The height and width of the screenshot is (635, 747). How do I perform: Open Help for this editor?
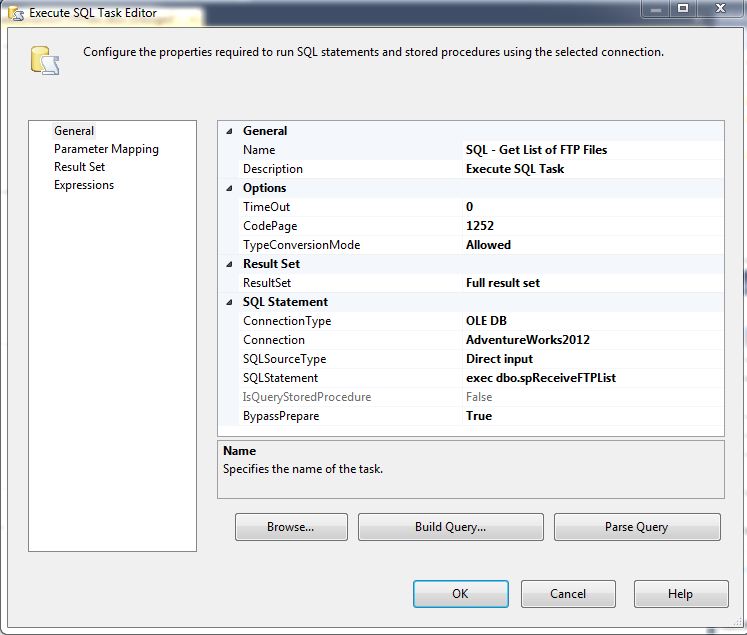tap(680, 594)
